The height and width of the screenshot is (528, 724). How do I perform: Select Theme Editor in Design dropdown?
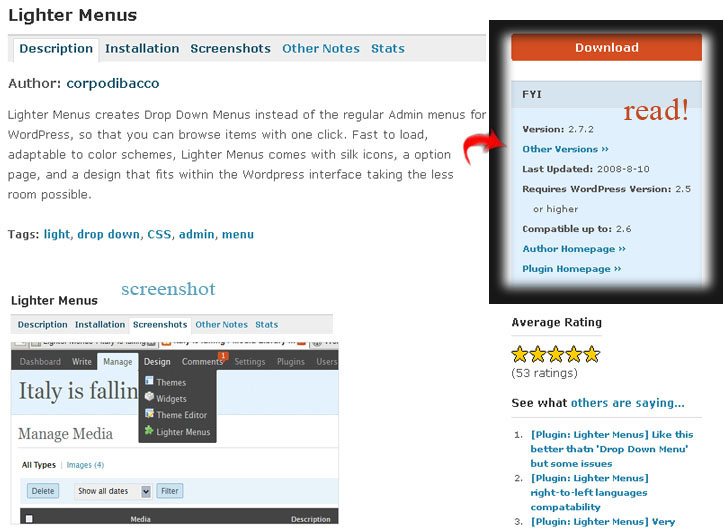(181, 415)
